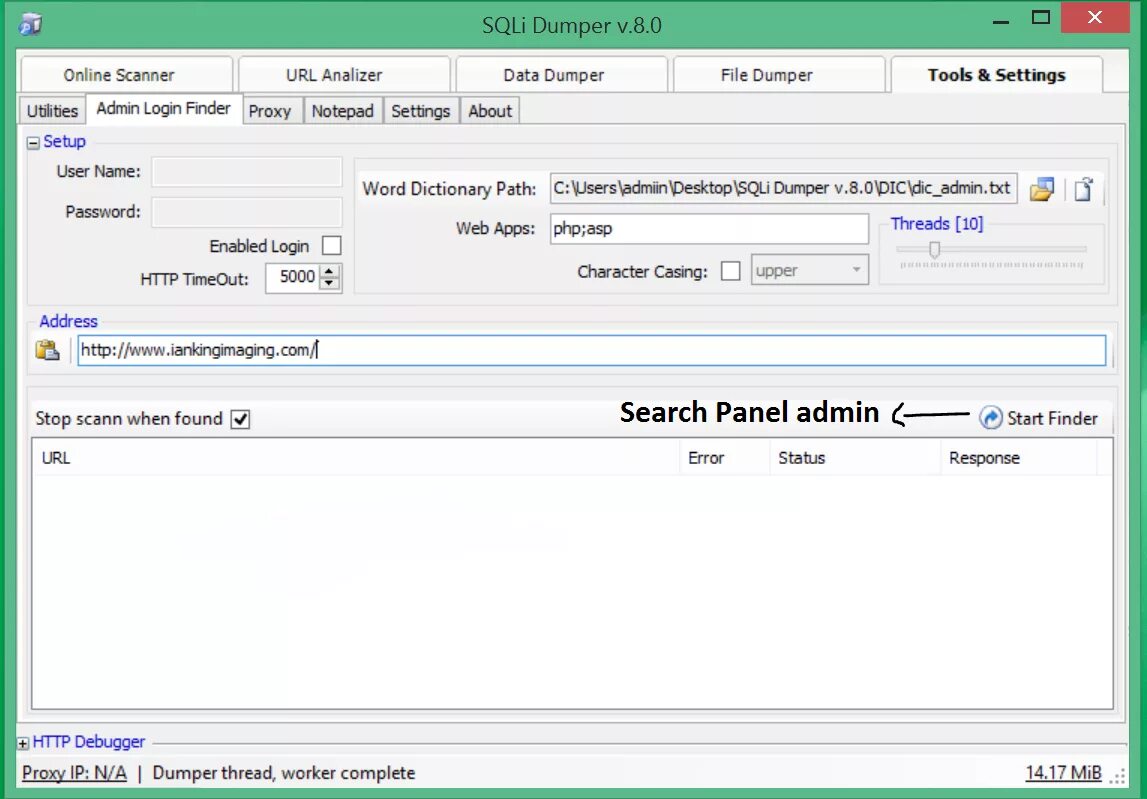
Task: Click the Address URL input field
Action: tap(592, 350)
